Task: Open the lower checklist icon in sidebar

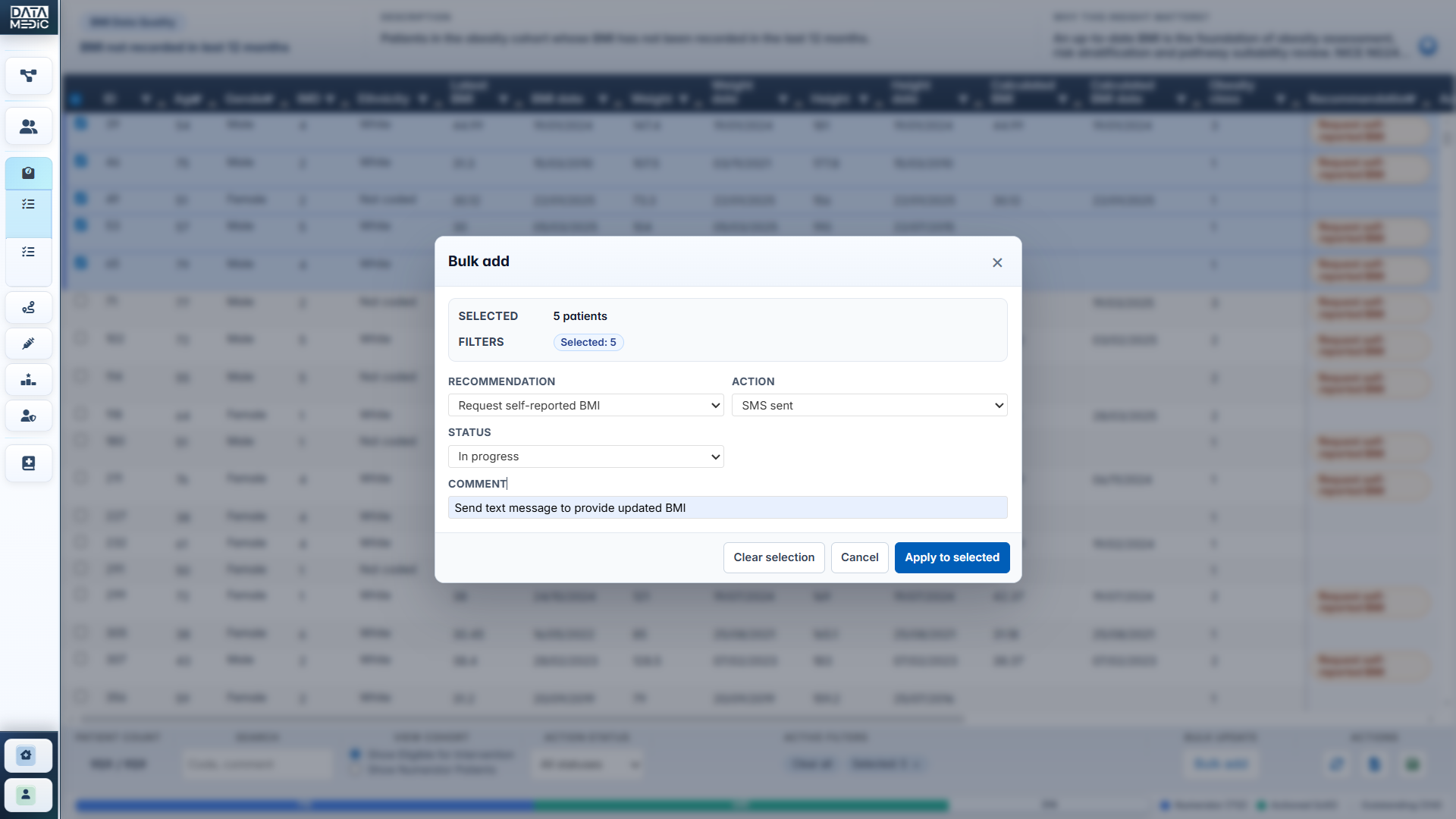Action: tap(29, 252)
